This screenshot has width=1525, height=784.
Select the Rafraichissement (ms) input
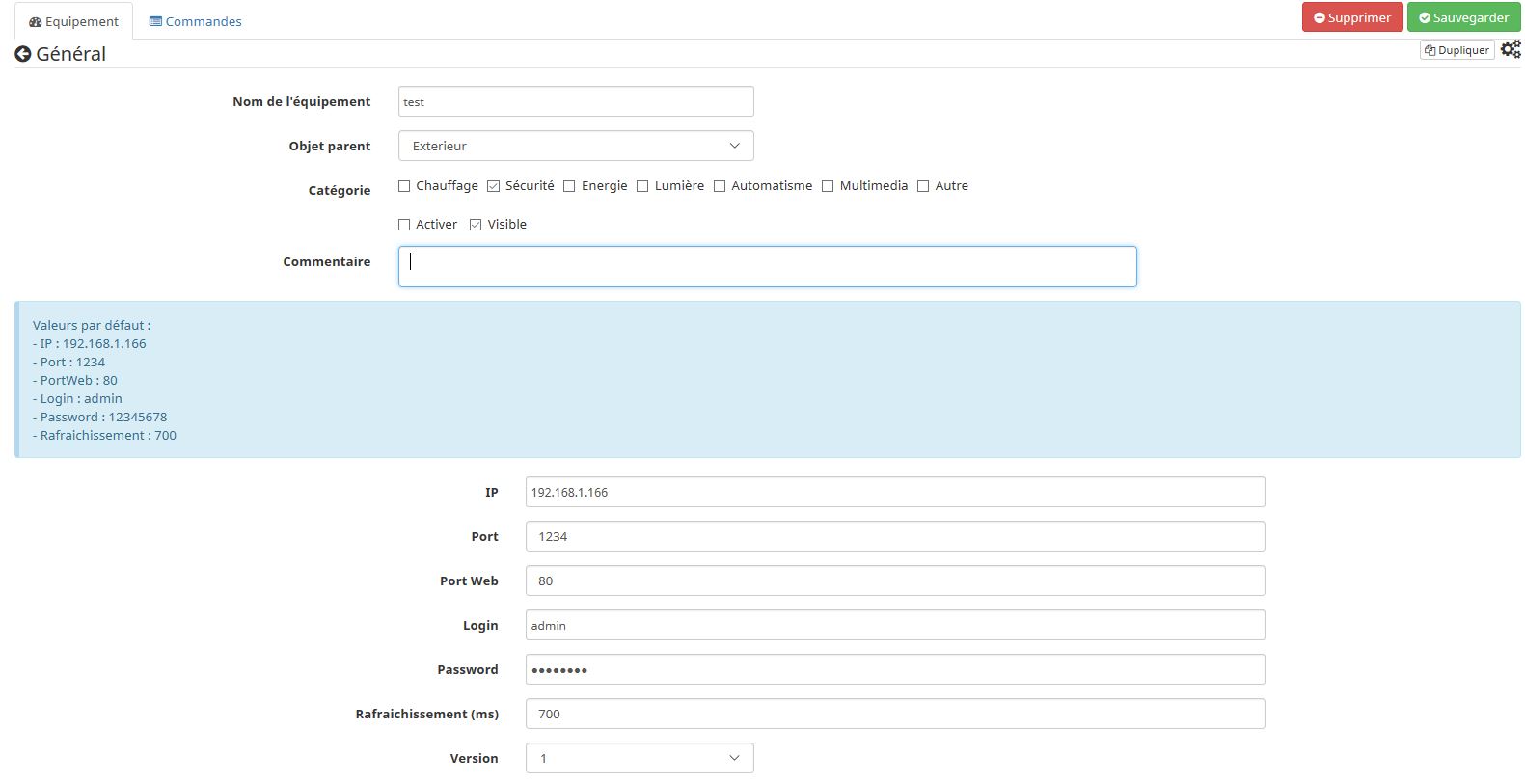click(894, 714)
